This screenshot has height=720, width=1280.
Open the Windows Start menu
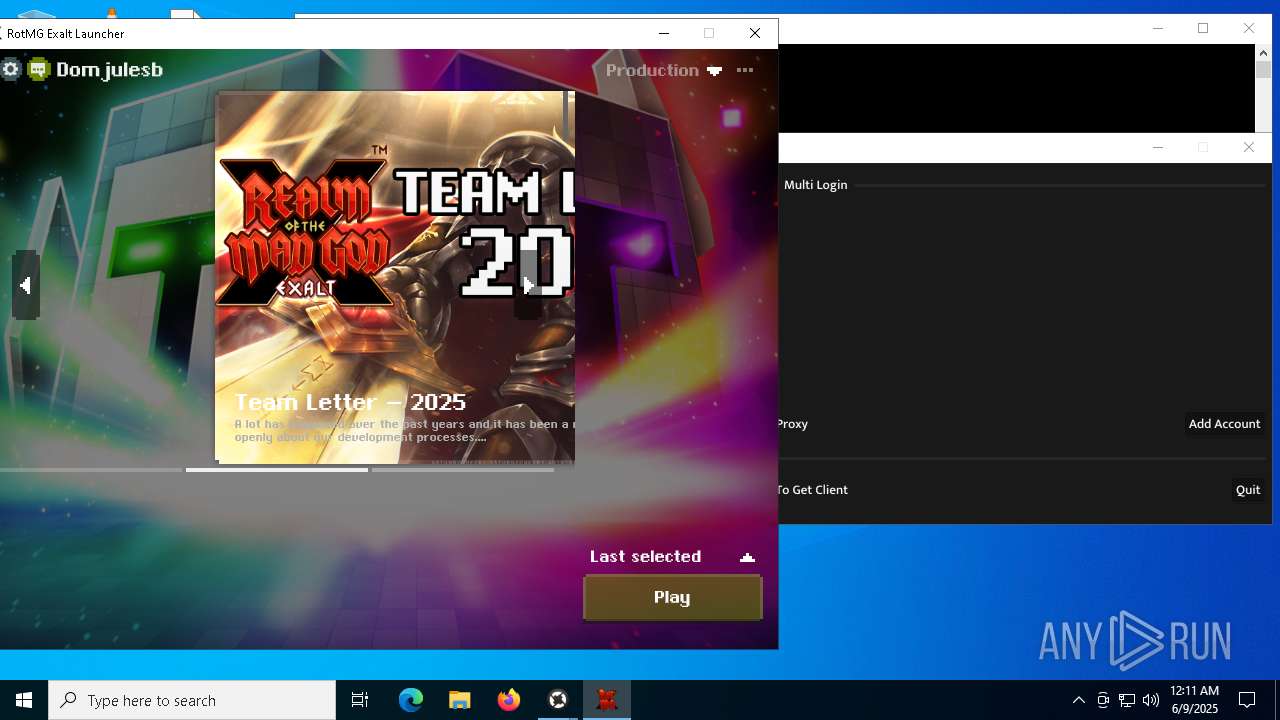click(x=24, y=700)
